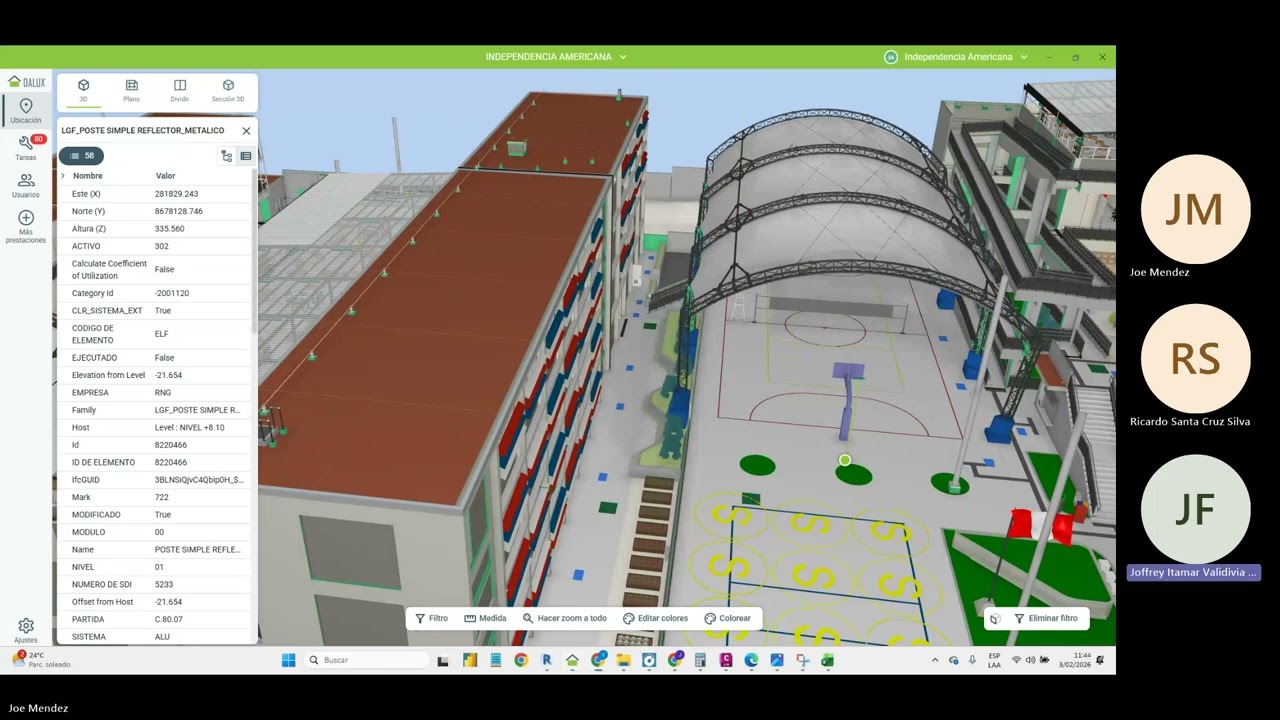This screenshot has height=720, width=1280.
Task: Switch properties to list view
Action: (x=246, y=156)
